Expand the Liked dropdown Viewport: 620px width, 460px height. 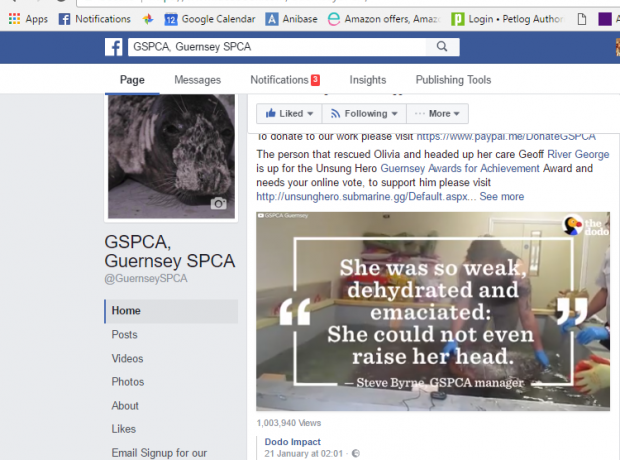(289, 114)
